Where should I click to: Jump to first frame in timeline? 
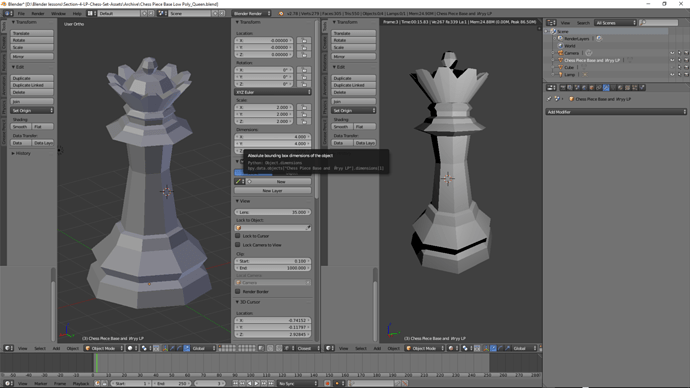tap(235, 383)
